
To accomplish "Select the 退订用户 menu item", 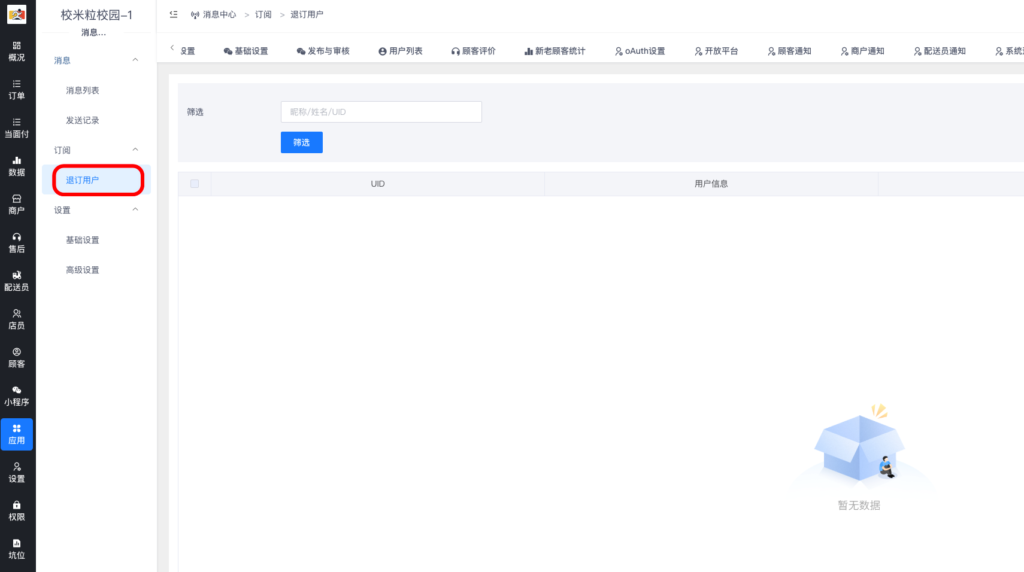I will [x=97, y=180].
